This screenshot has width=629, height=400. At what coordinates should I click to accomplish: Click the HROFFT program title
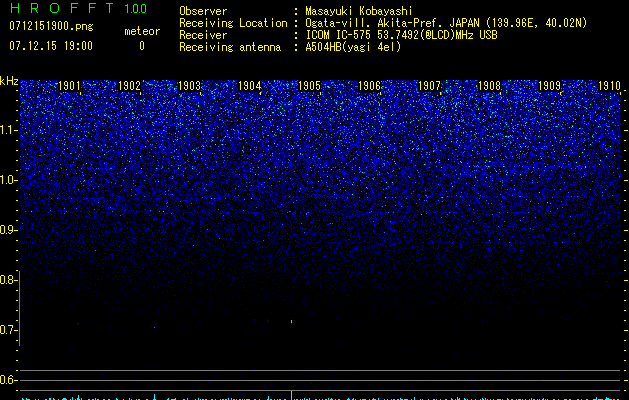(x=61, y=8)
